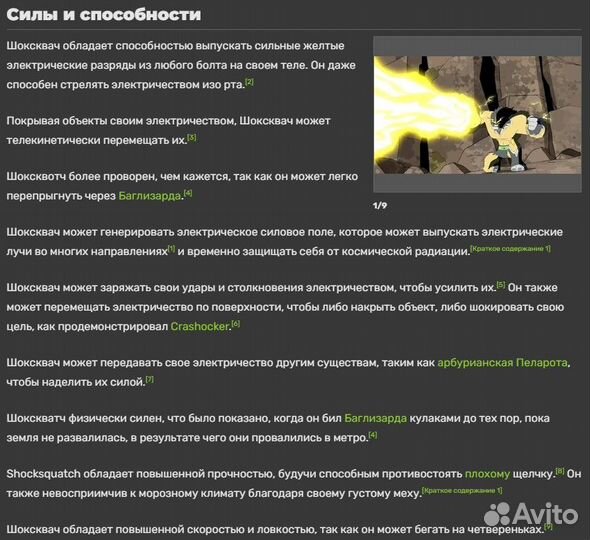Open the Шоксквач electric blast gallery image
The height and width of the screenshot is (540, 590).
point(477,115)
